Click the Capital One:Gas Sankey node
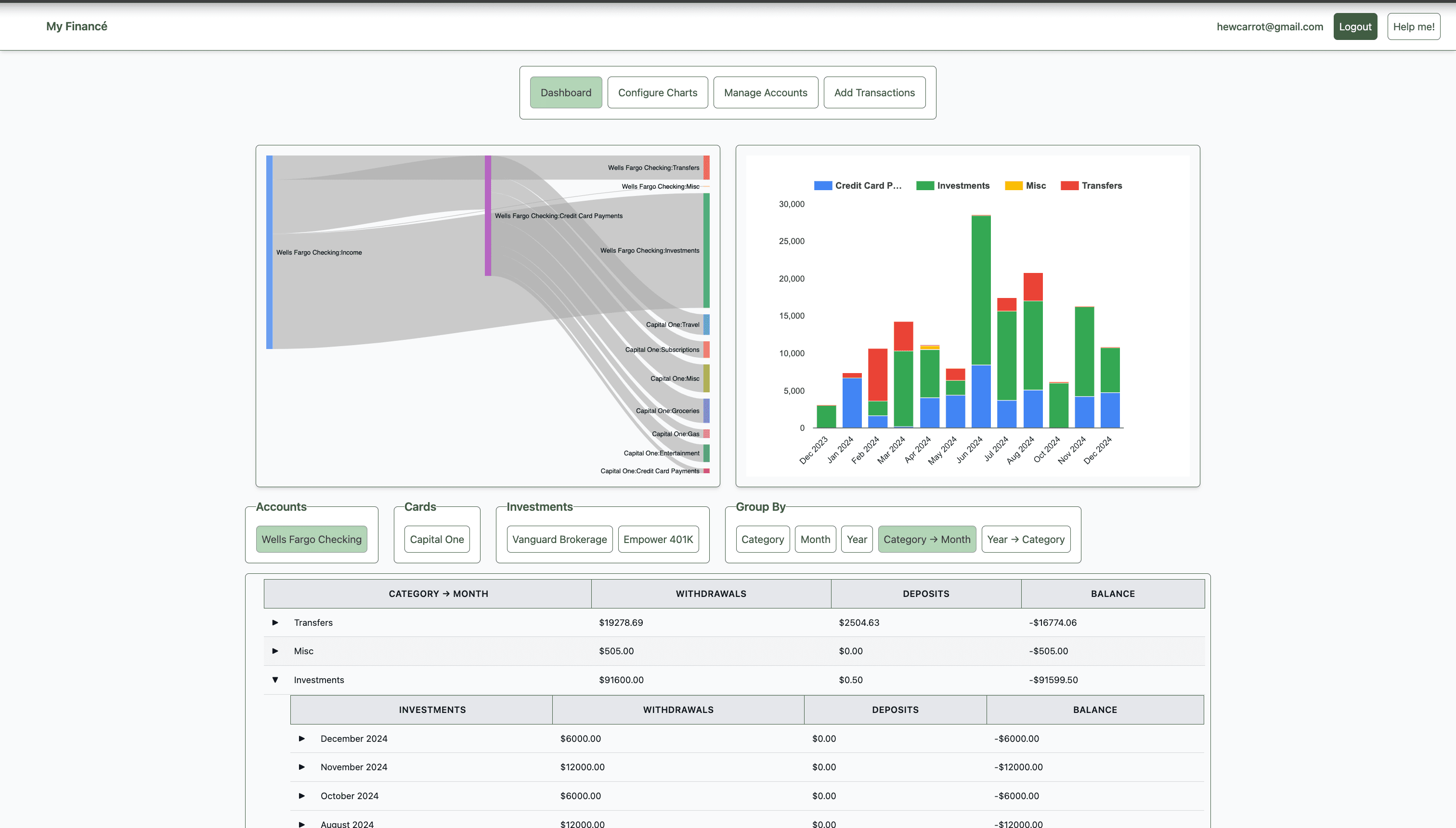 point(706,434)
